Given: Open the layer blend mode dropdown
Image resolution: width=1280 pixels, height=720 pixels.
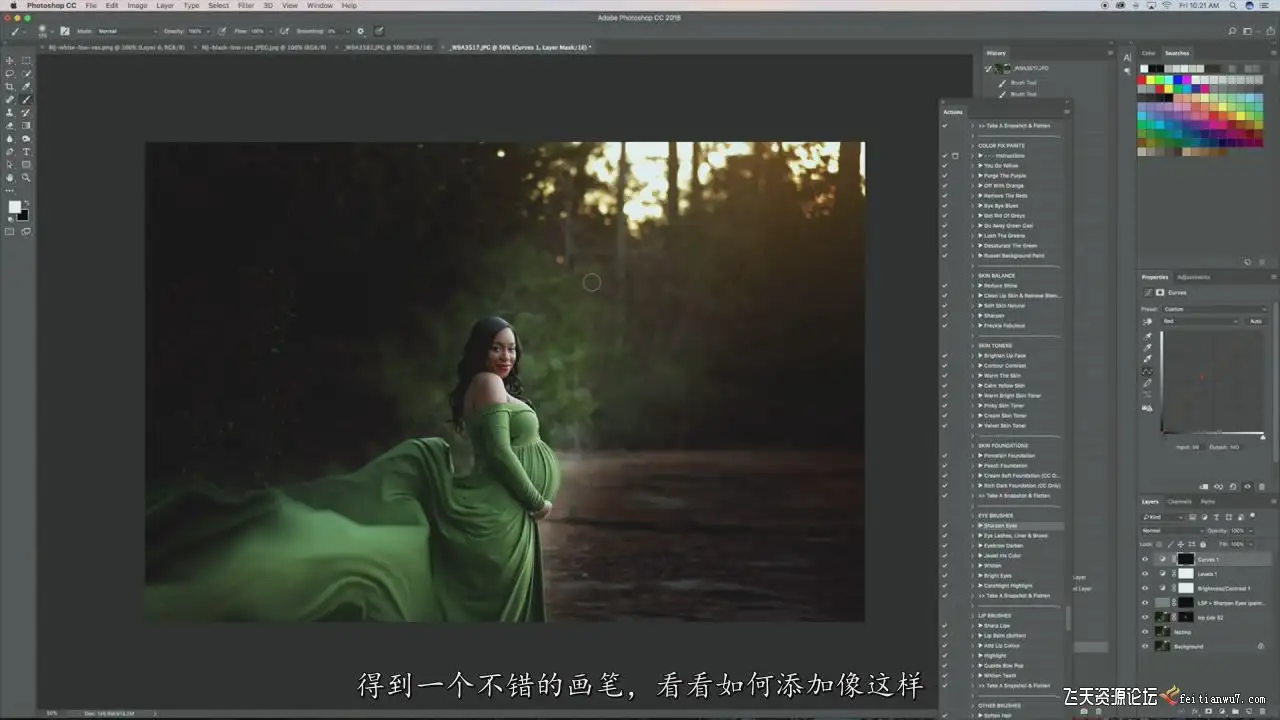Looking at the screenshot, I should click(1172, 531).
